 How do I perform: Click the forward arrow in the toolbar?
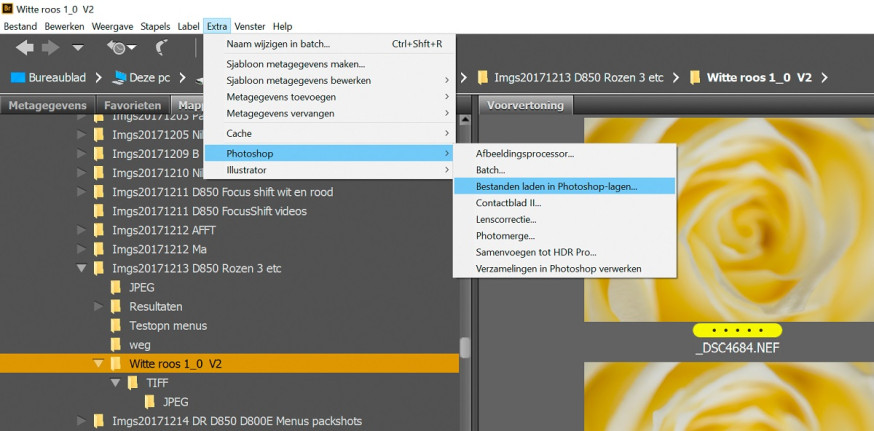[50, 48]
